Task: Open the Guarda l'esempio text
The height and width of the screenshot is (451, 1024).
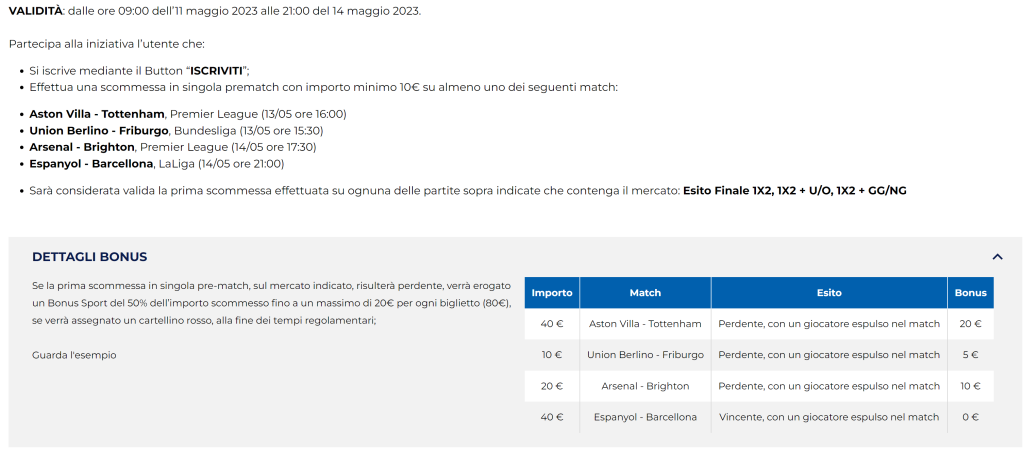Action: pos(74,355)
